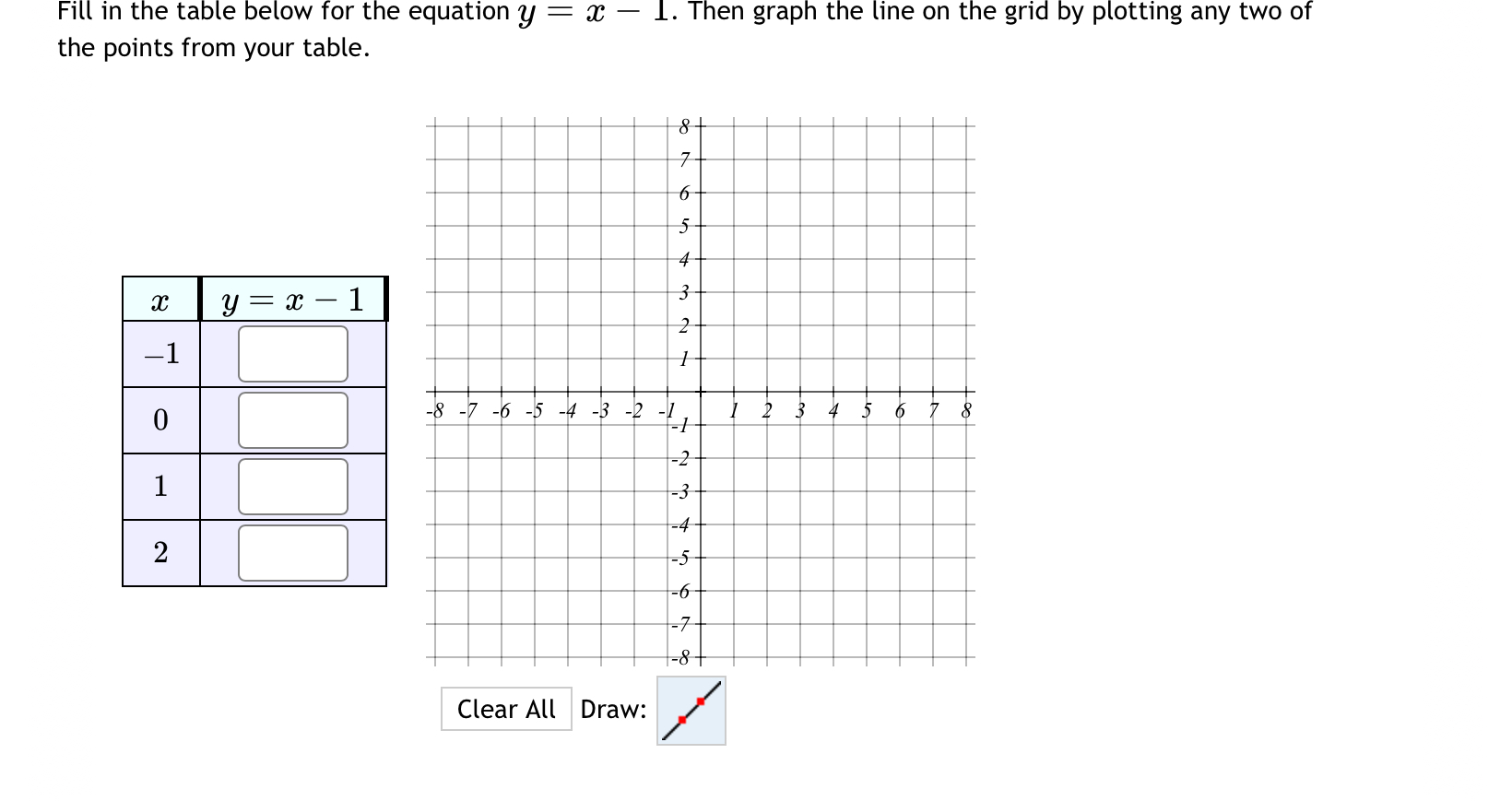Image resolution: width=1512 pixels, height=801 pixels.
Task: Click the grid point at (0, -1)
Action: point(699,424)
